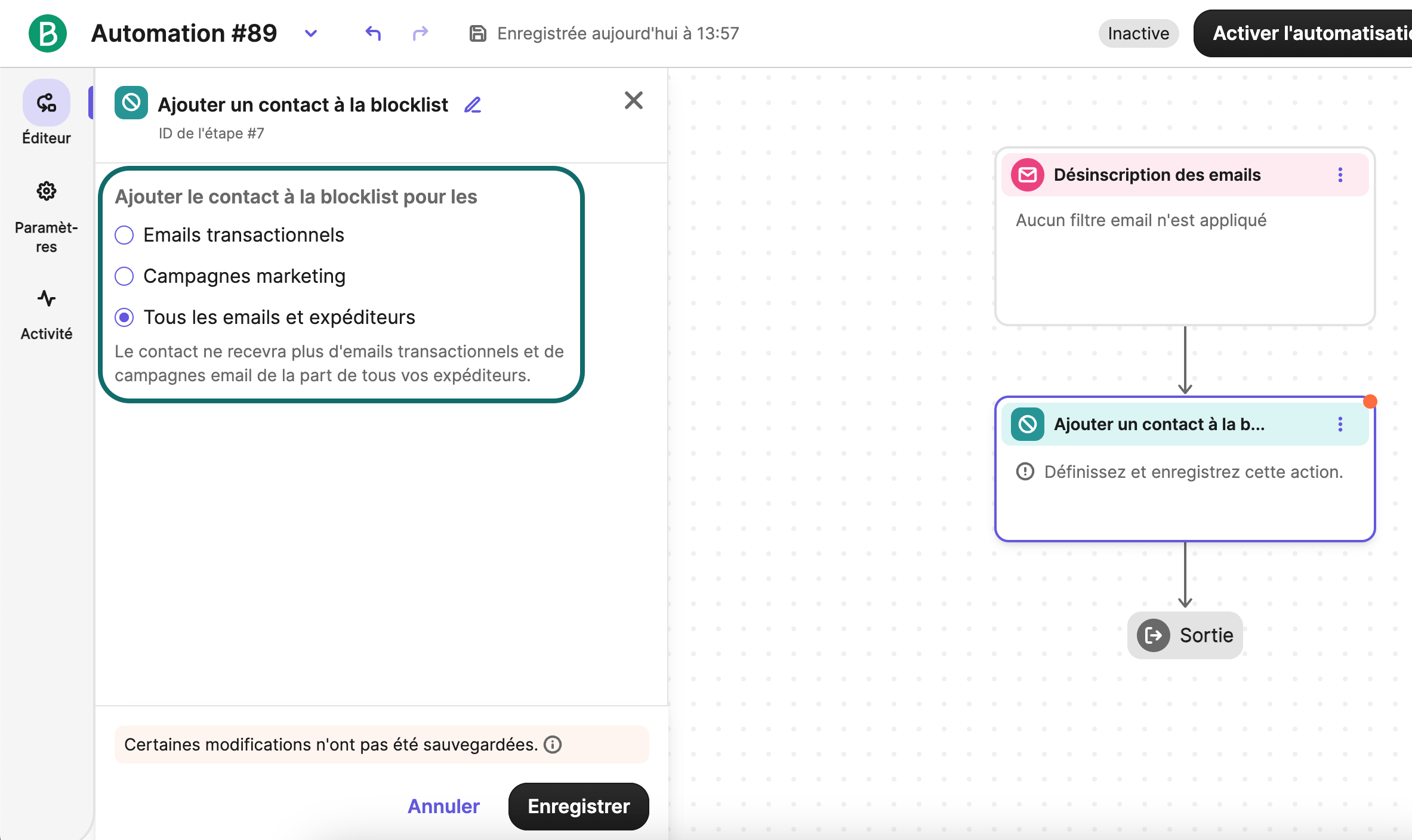This screenshot has width=1412, height=840.
Task: Click 'Définissez et enregistrez cette action' text
Action: coord(1194,472)
